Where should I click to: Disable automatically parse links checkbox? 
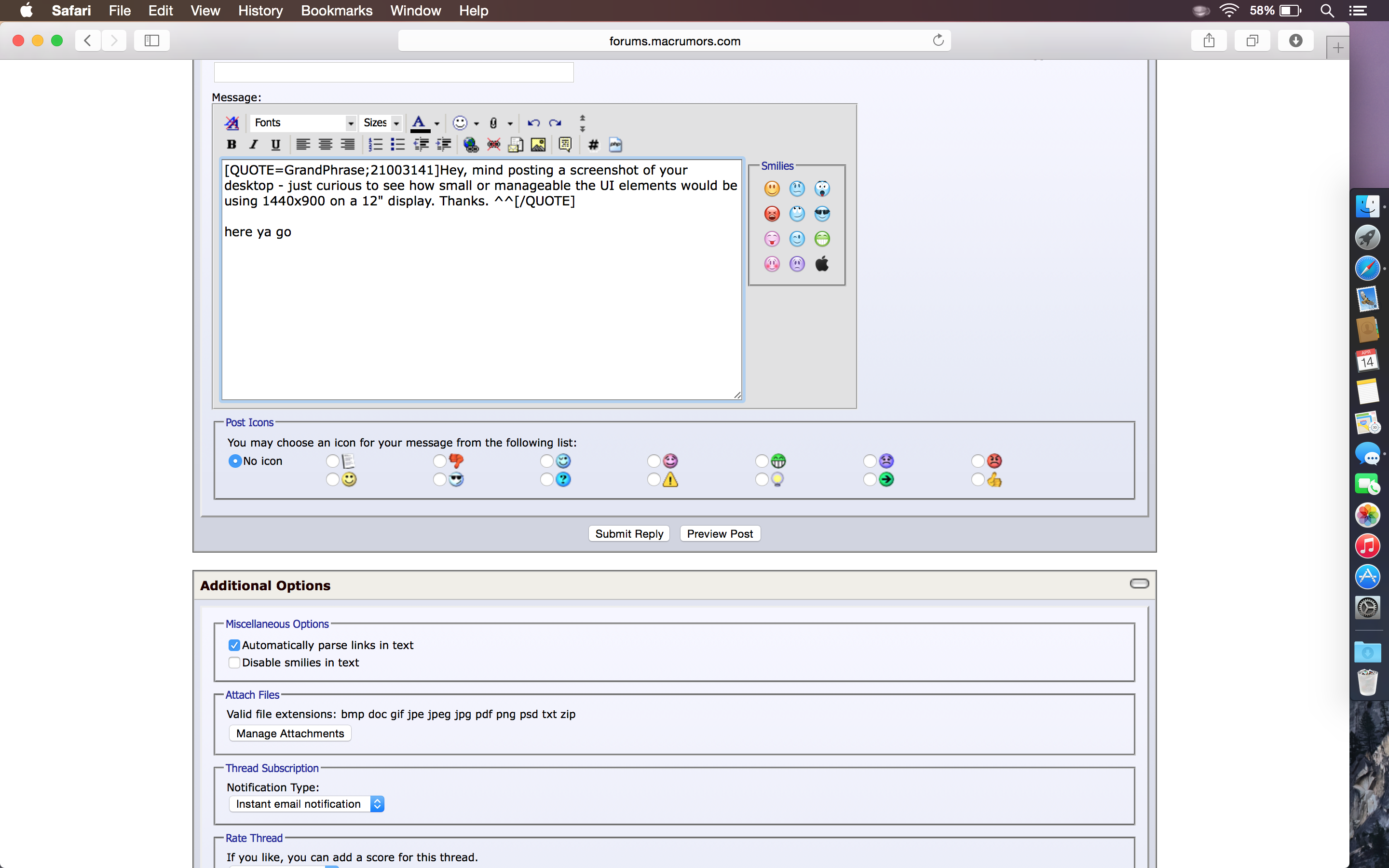coord(234,645)
